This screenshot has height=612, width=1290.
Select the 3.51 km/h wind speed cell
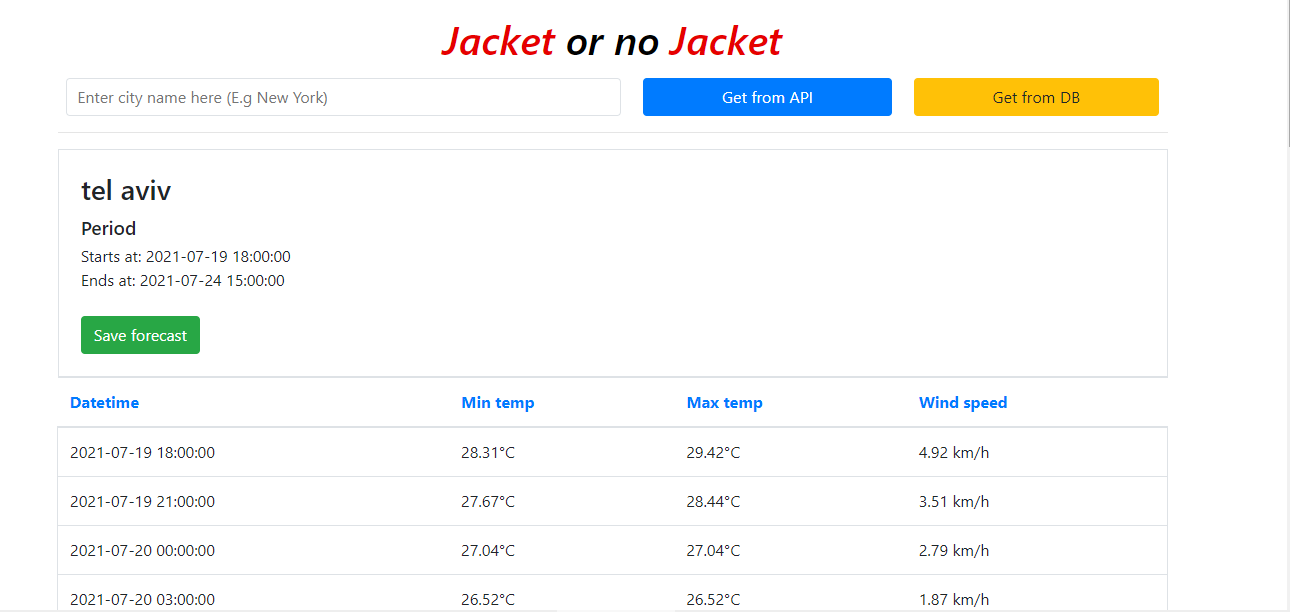point(954,502)
